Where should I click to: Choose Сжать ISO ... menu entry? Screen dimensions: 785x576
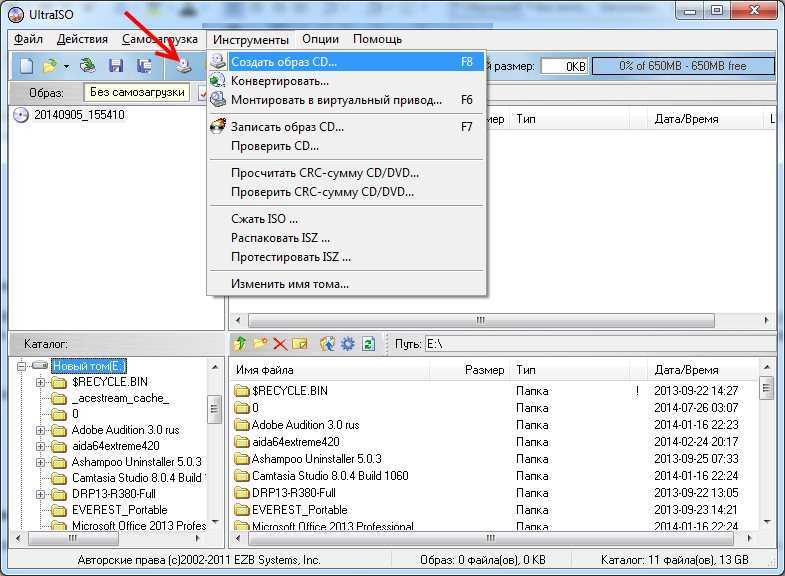click(346, 219)
